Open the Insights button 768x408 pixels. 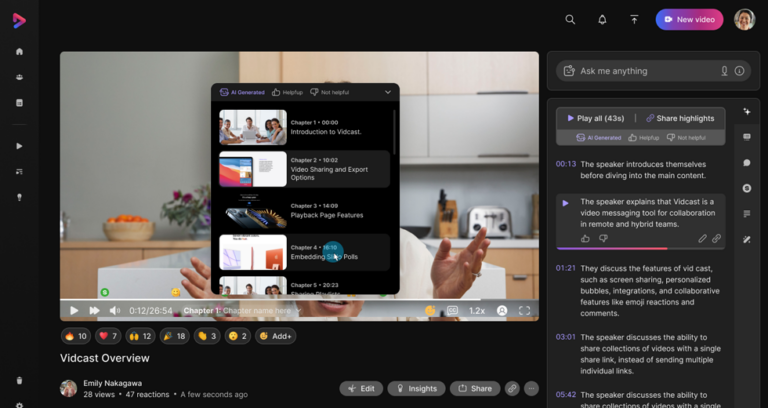pos(416,388)
